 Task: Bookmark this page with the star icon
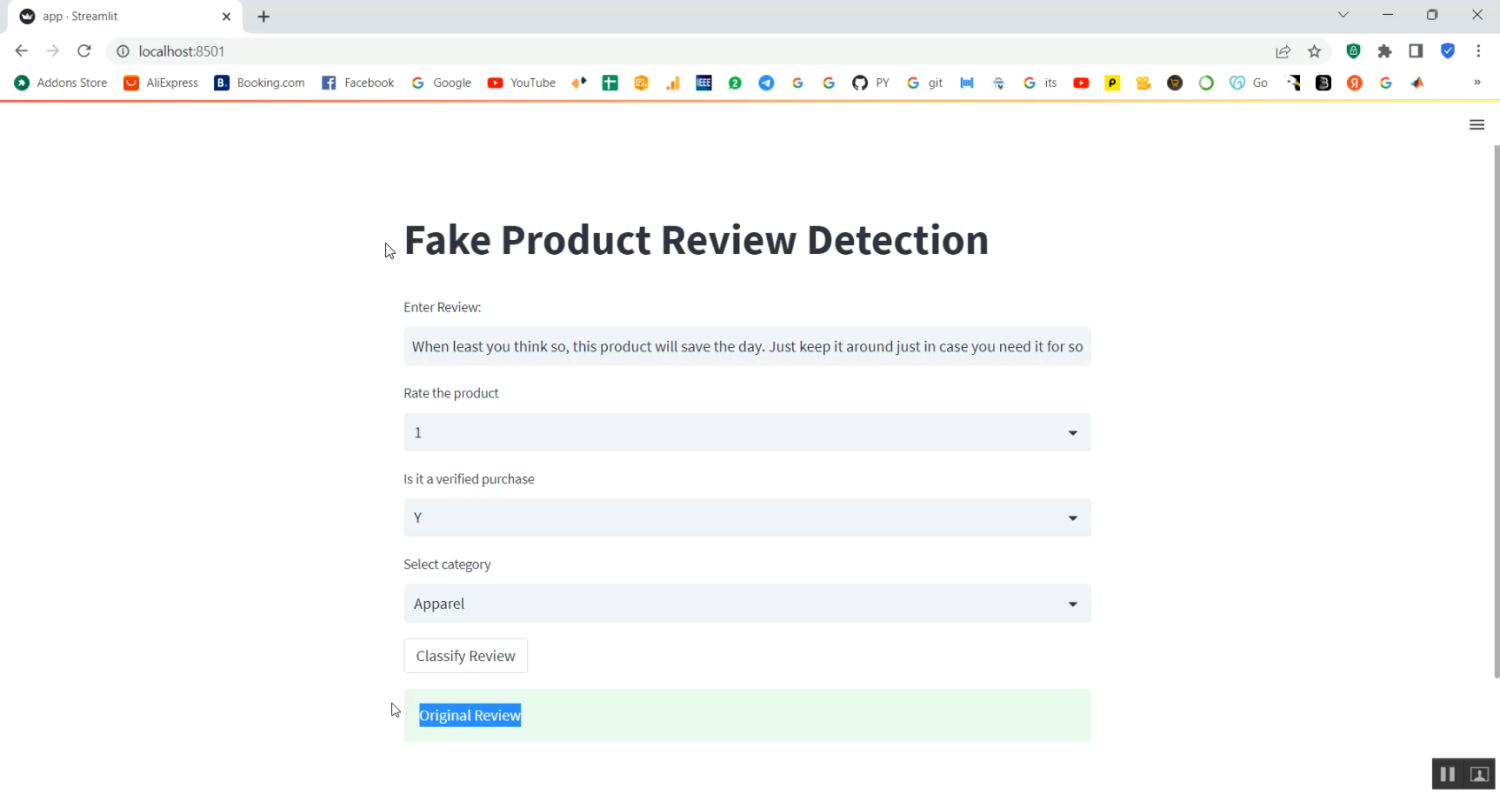tap(1314, 51)
